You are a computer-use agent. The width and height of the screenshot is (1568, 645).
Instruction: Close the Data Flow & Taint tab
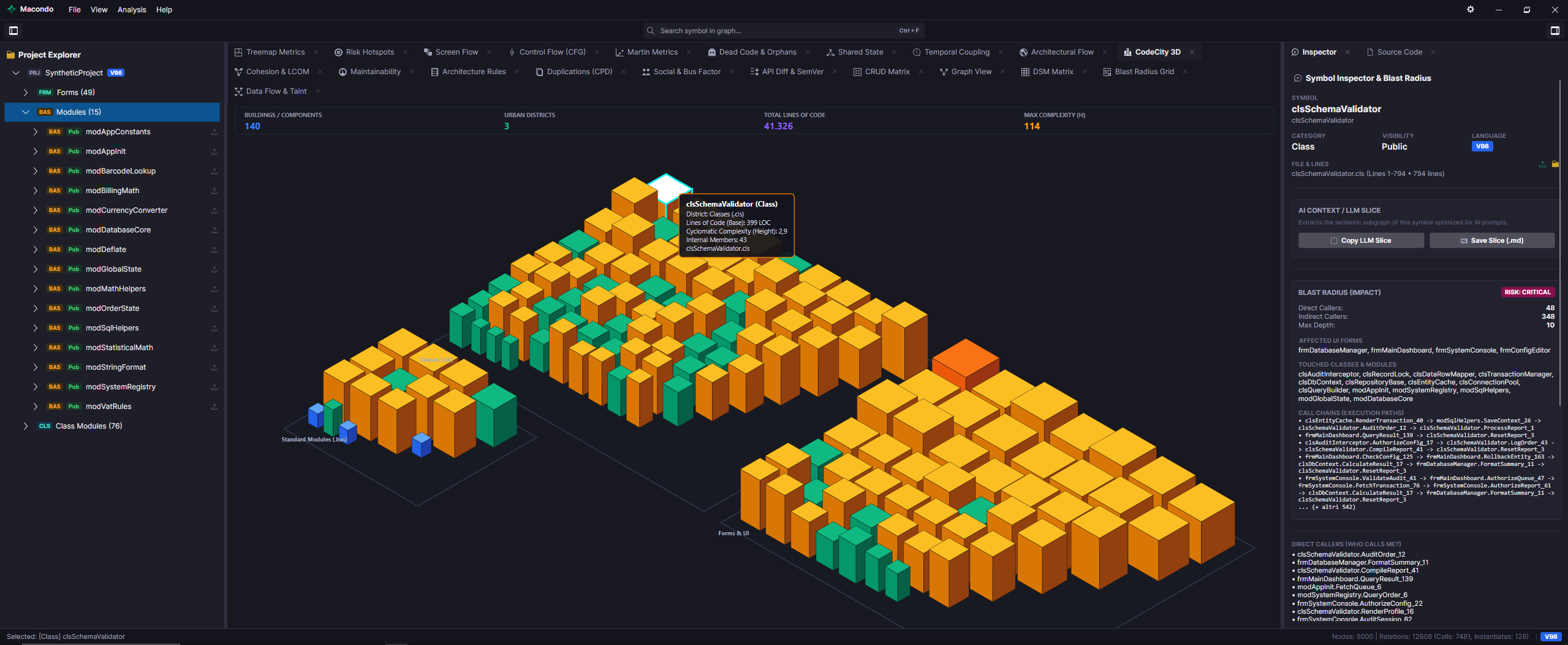[318, 91]
